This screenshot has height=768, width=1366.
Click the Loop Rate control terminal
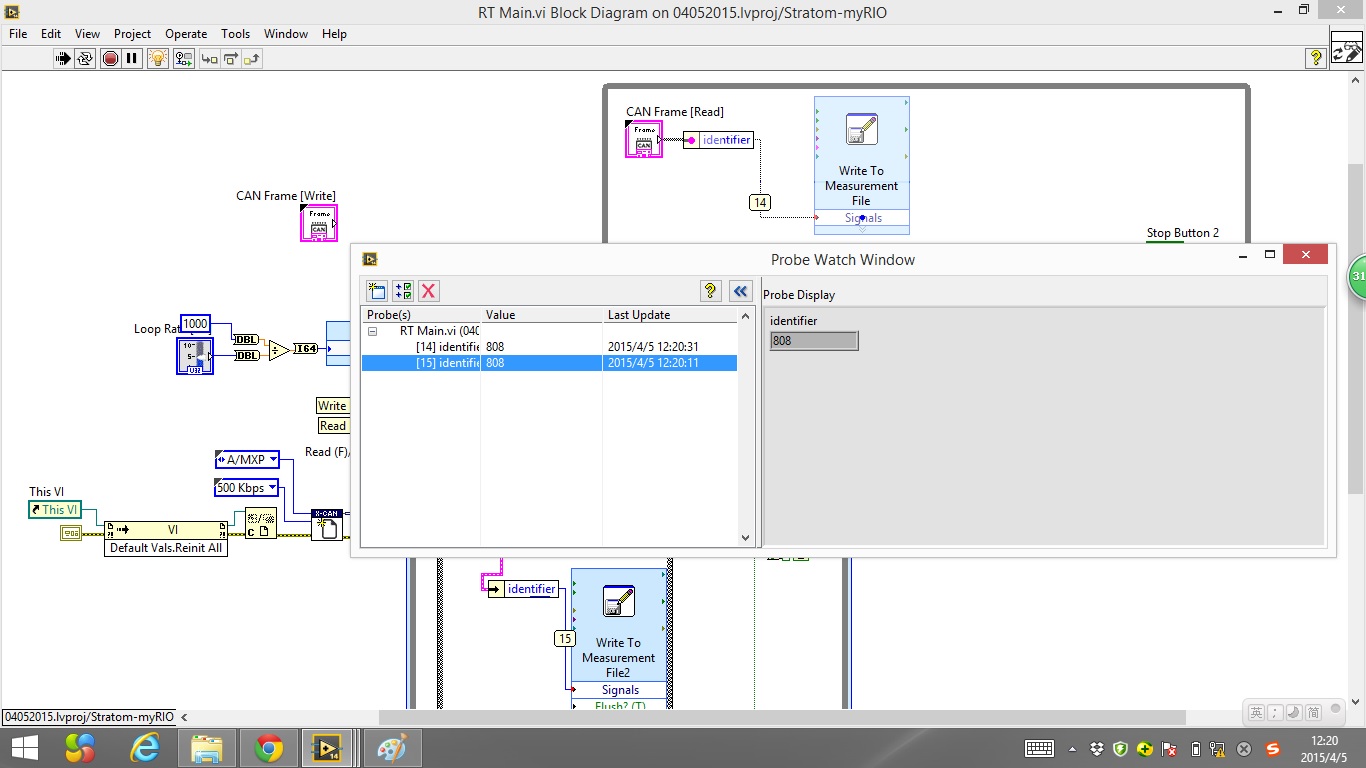click(x=195, y=356)
